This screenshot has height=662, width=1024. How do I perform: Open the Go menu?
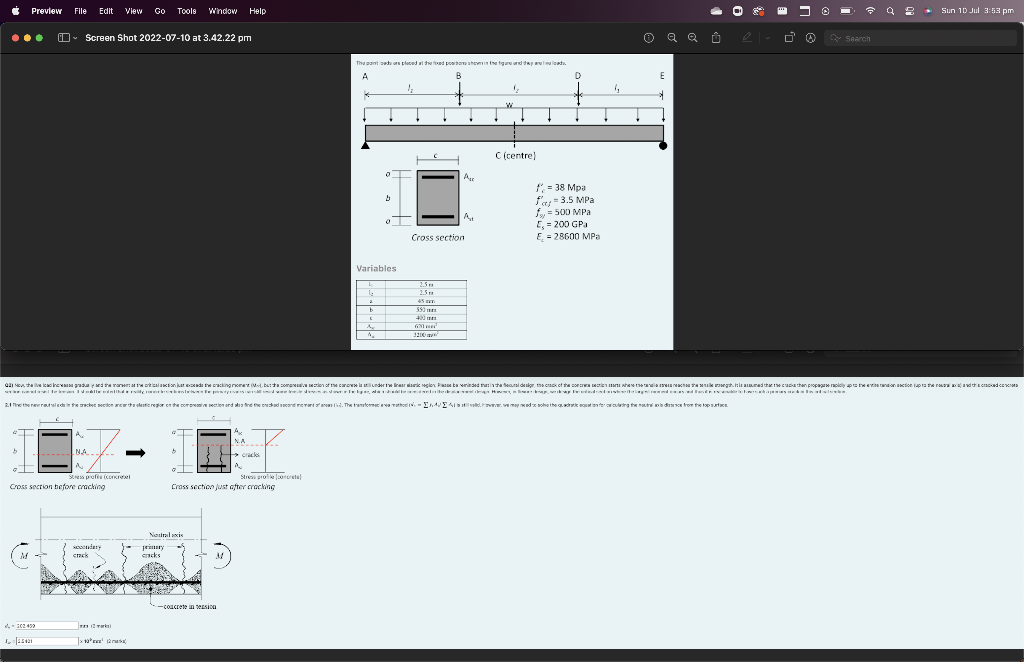coord(159,11)
